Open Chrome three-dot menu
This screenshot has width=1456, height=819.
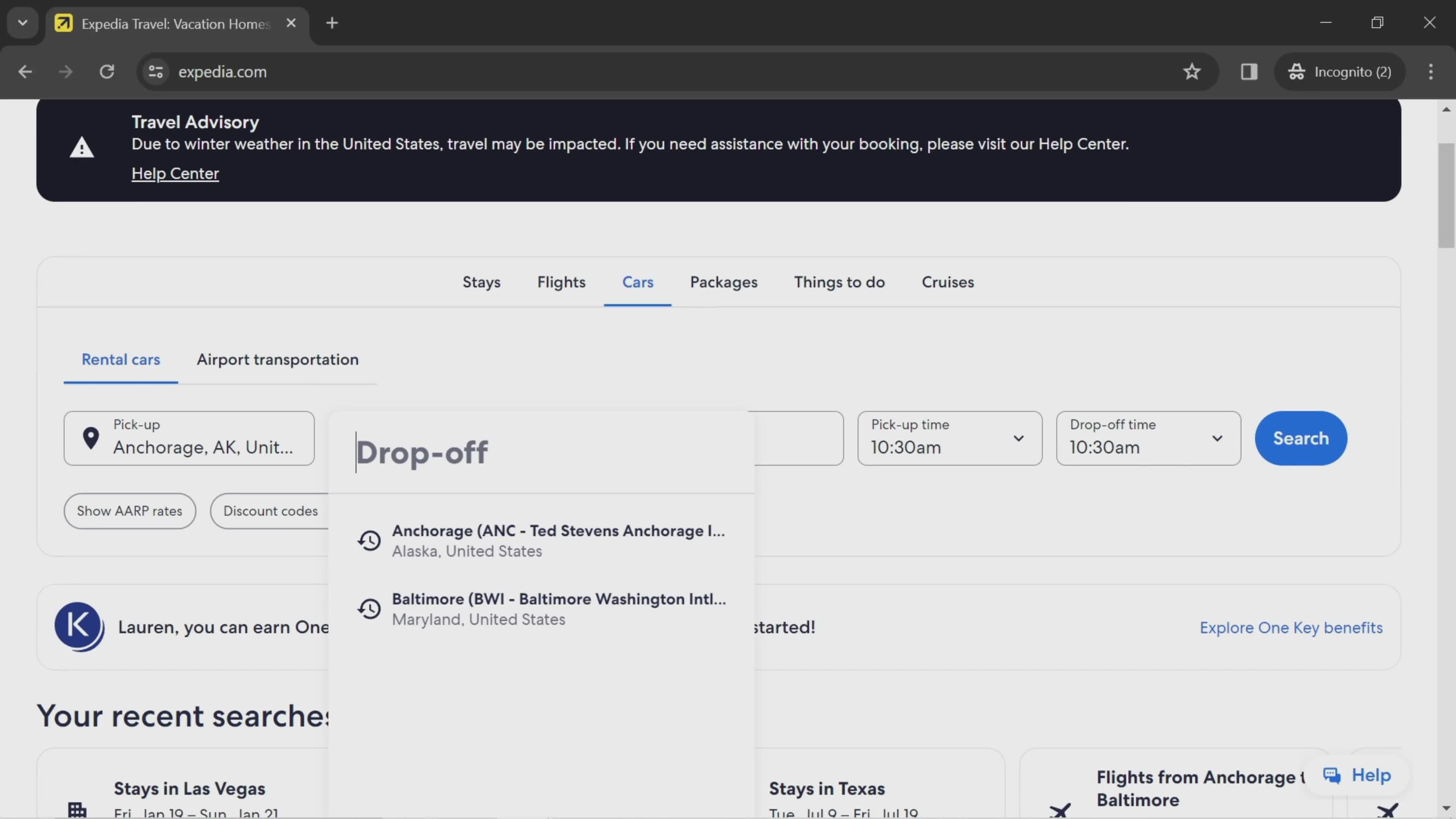coord(1431,72)
